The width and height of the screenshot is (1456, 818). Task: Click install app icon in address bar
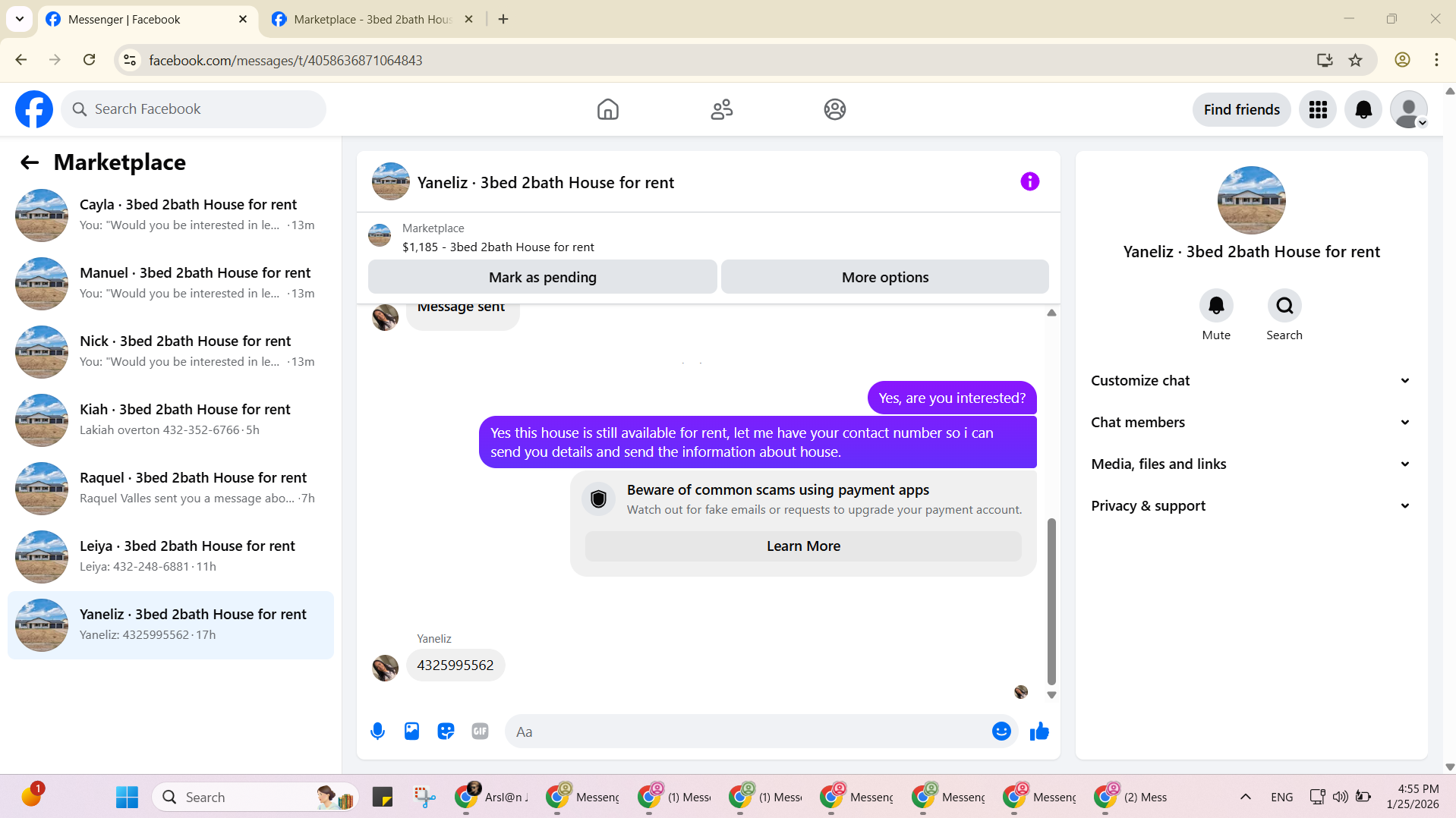click(x=1325, y=60)
